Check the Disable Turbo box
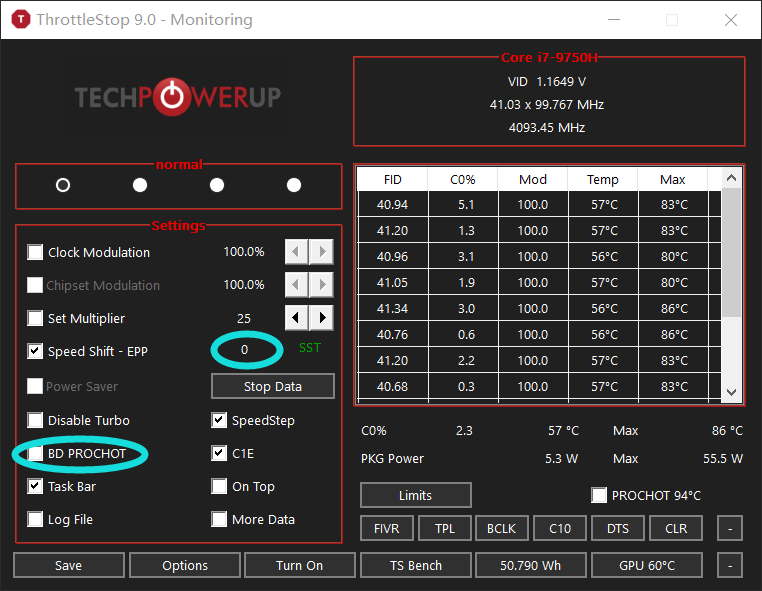Viewport: 762px width, 591px height. (35, 420)
